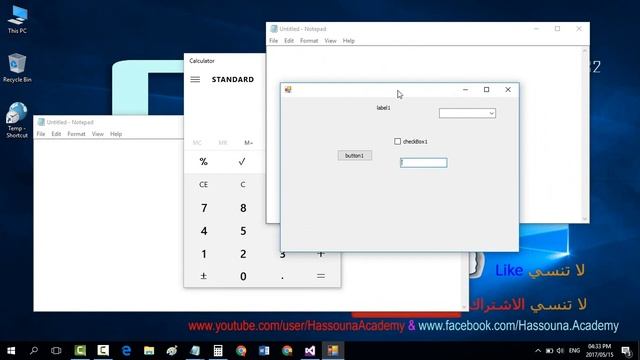
Task: Click the percent key in Calculator
Action: coord(204,162)
